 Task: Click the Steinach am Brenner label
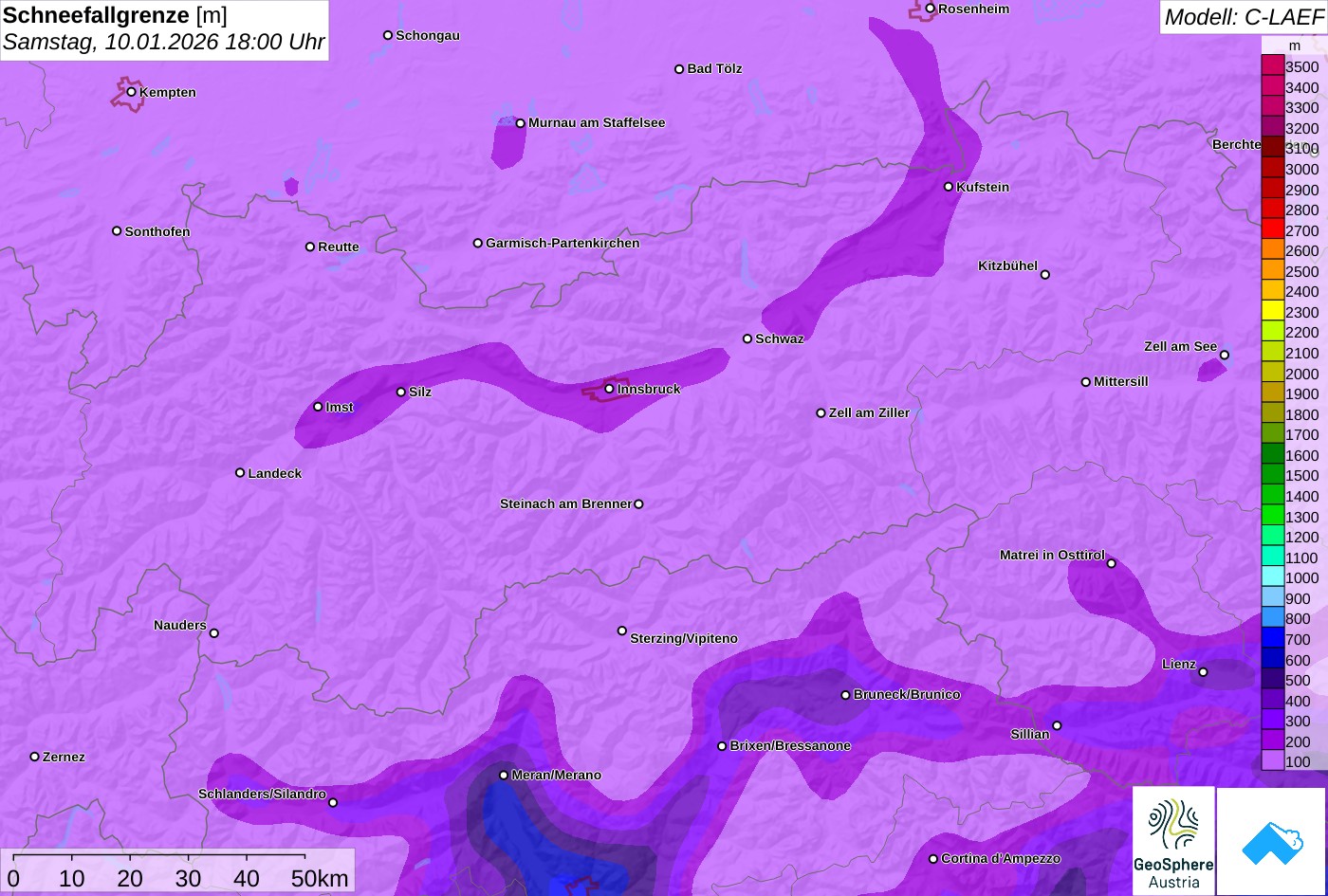point(565,503)
